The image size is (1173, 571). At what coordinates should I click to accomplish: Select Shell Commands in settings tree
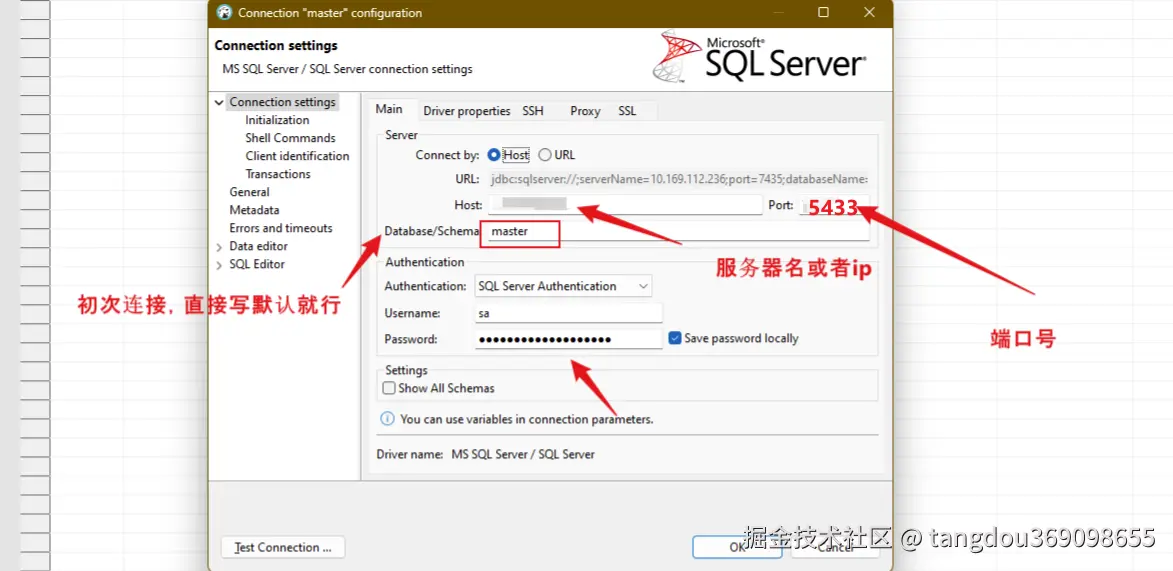click(290, 138)
